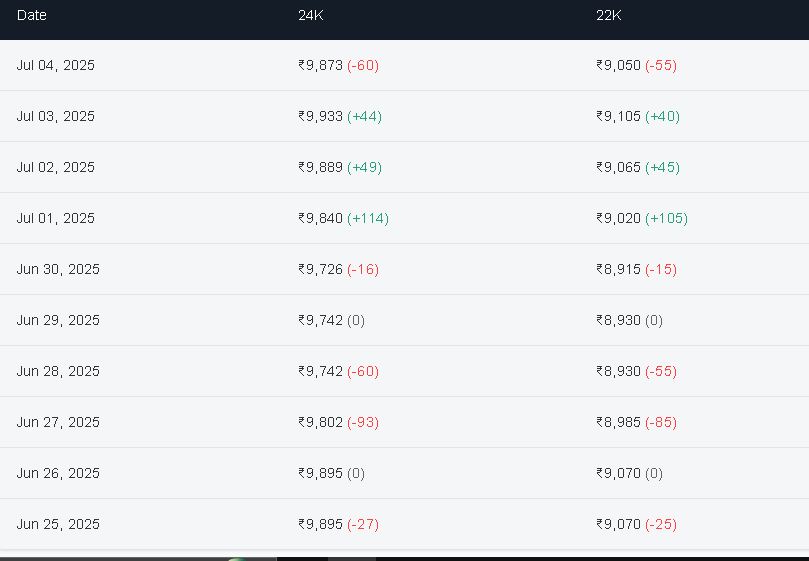
Task: Select the Jul 02, 2025 date
Action: click(x=56, y=167)
